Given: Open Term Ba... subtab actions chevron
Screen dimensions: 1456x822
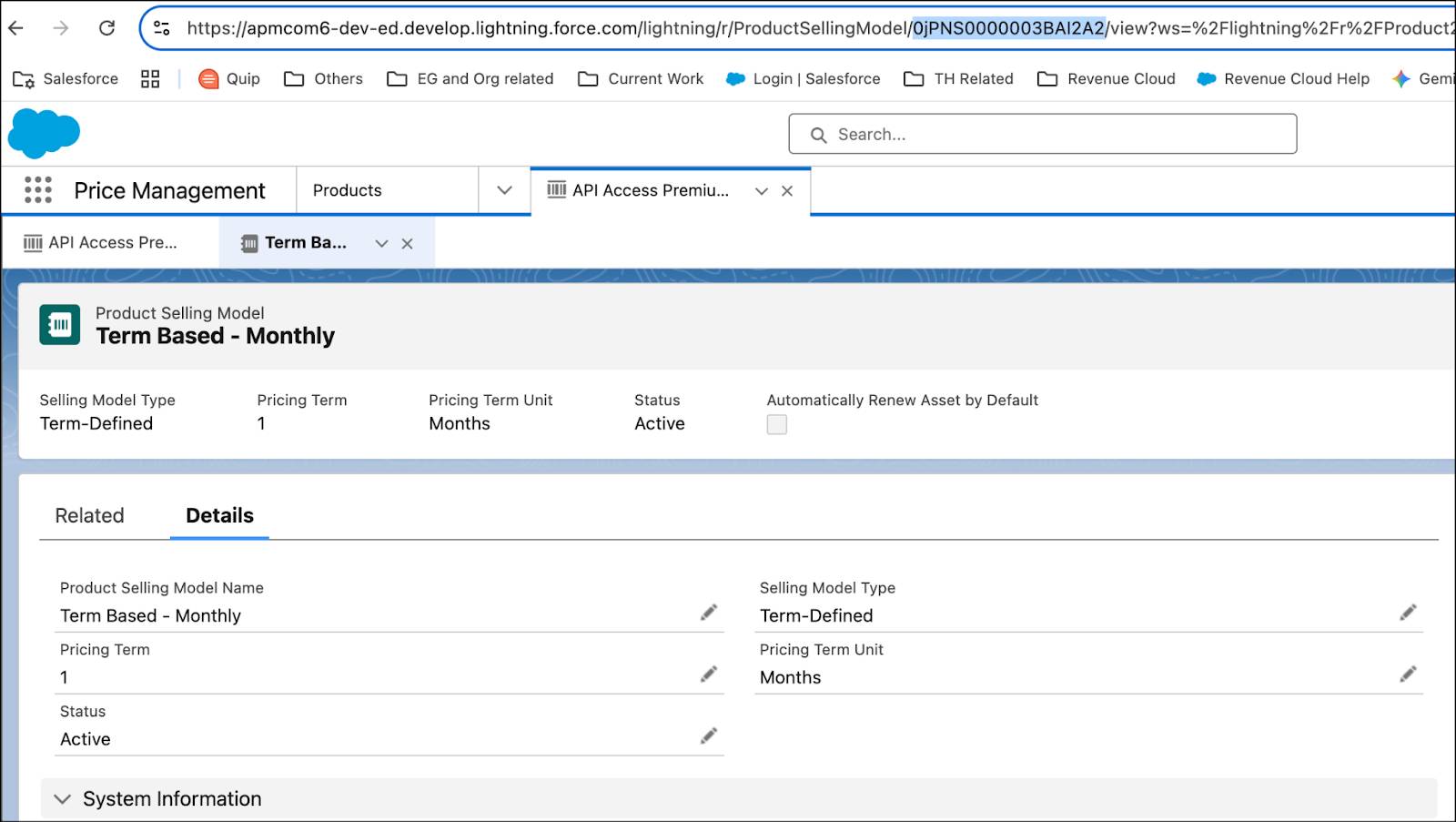Looking at the screenshot, I should pyautogui.click(x=382, y=244).
